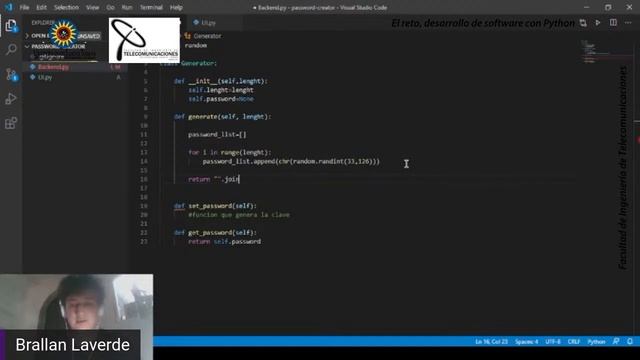
Task: Split the editor to the right
Action: point(613,23)
